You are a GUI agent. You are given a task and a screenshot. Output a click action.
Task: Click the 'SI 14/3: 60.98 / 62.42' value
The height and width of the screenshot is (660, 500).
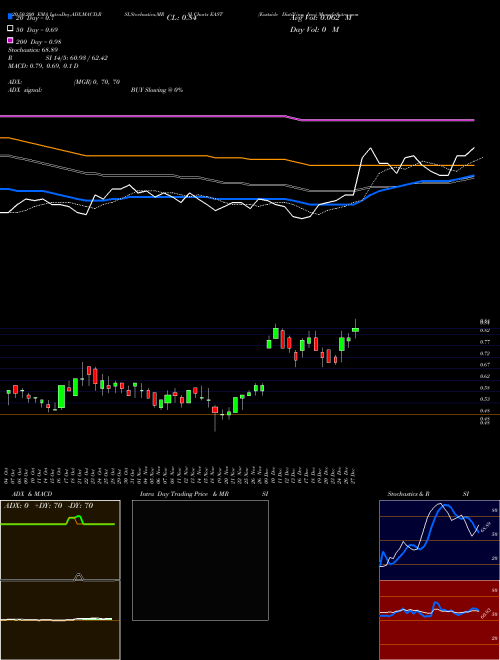(x=77, y=58)
